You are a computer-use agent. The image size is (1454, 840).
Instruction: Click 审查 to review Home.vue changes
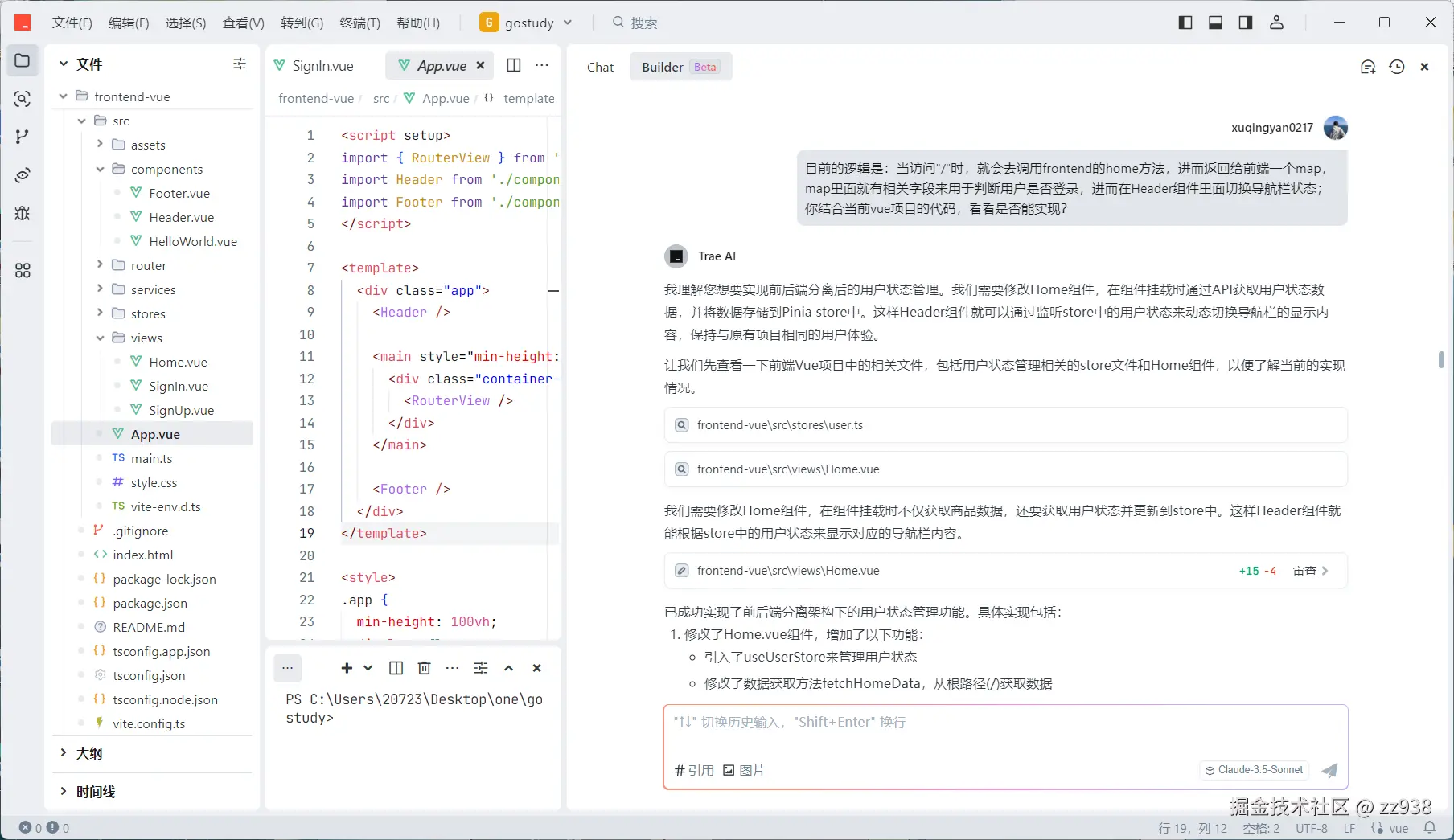1310,571
